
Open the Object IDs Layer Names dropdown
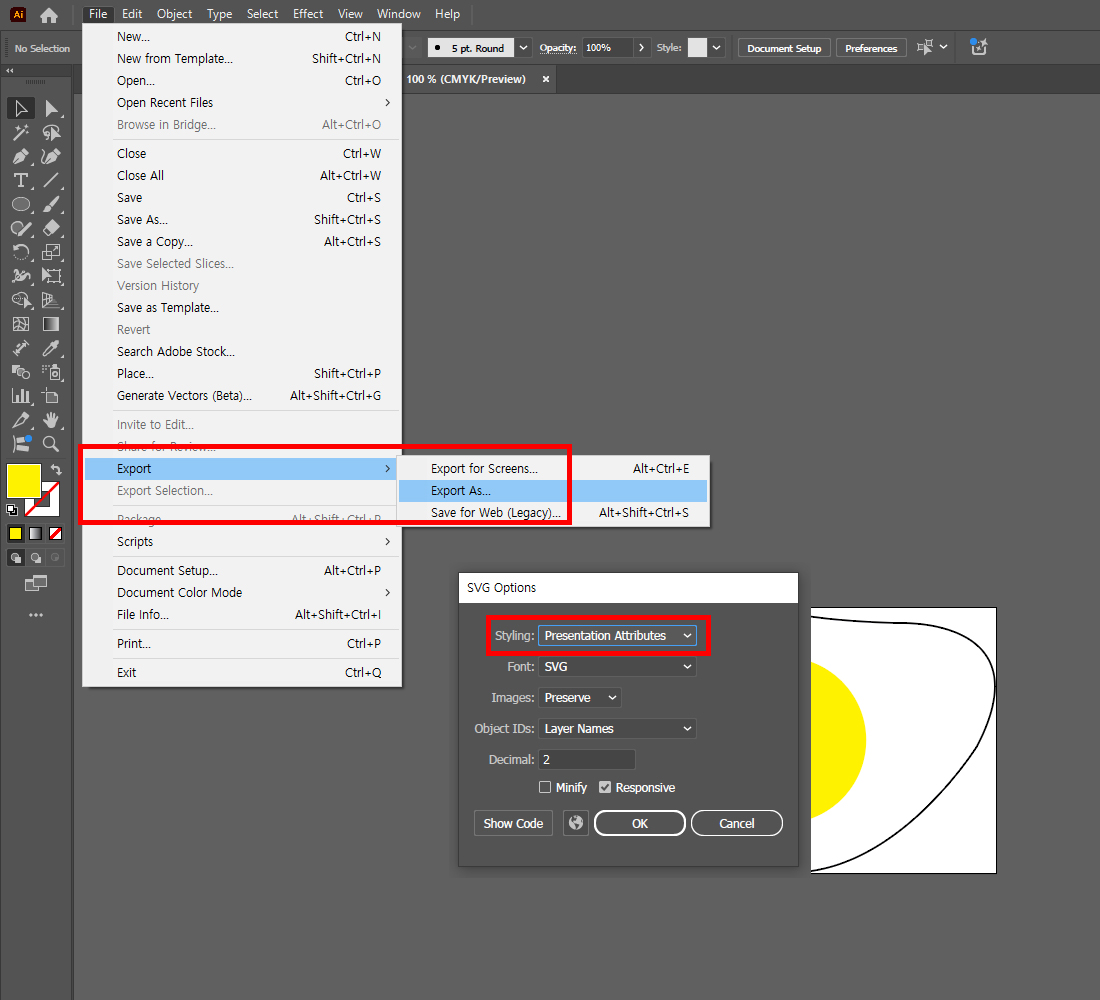(x=617, y=728)
